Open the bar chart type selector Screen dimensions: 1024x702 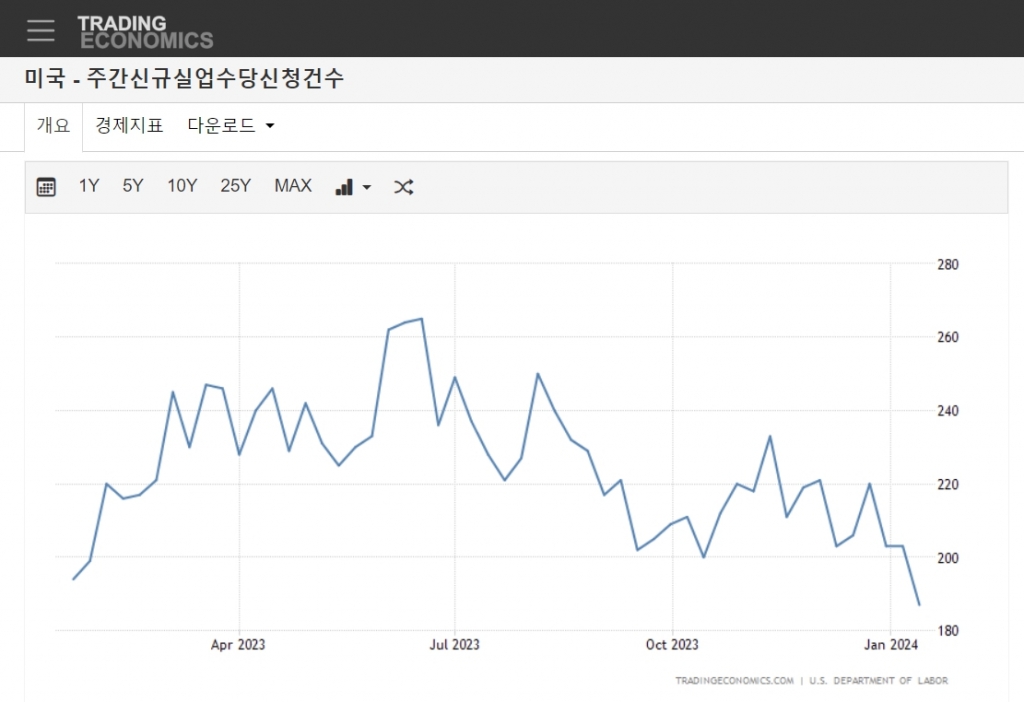(x=353, y=187)
